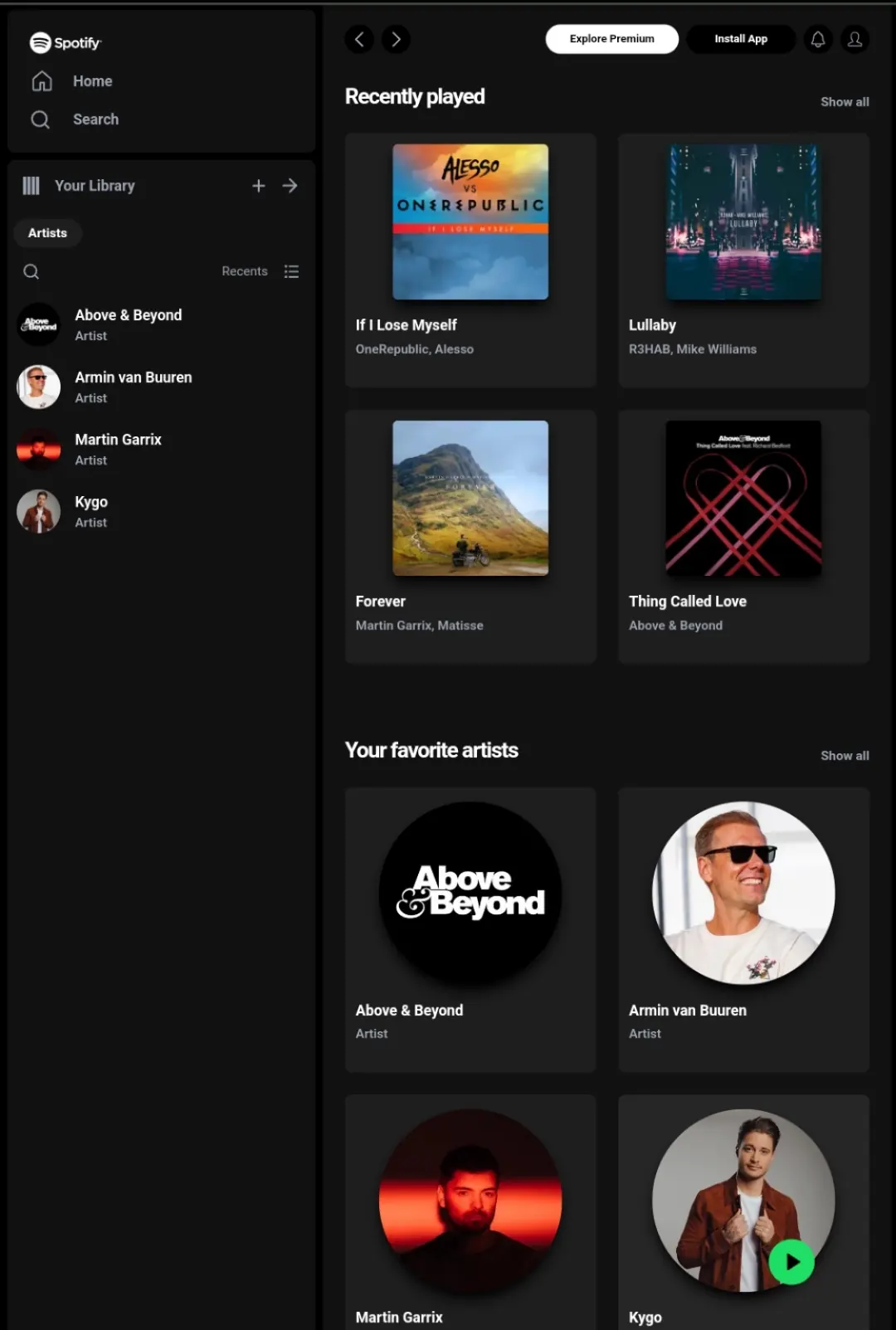The width and height of the screenshot is (896, 1330).
Task: Click 'Above & Beyond' under Thing Called Love
Action: click(x=675, y=626)
